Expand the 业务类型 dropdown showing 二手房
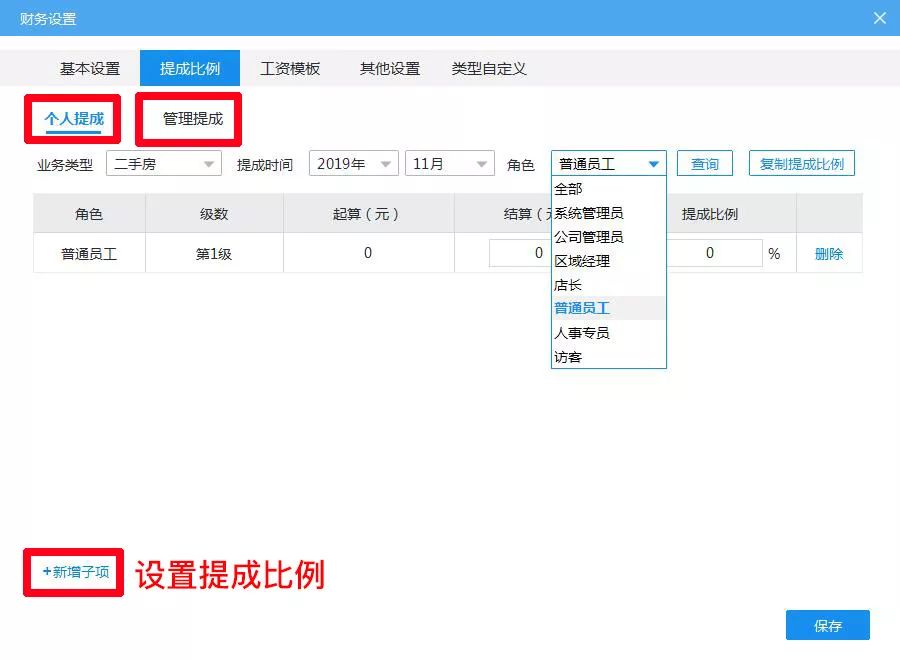Screen dimensions: 900x660 click(163, 163)
